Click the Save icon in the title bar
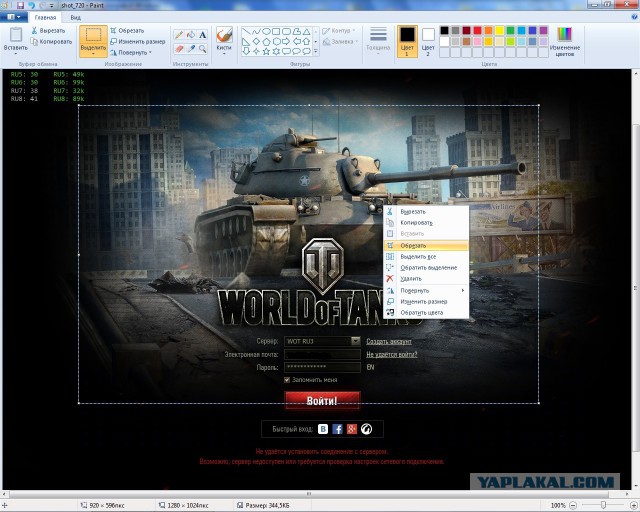 coord(20,5)
